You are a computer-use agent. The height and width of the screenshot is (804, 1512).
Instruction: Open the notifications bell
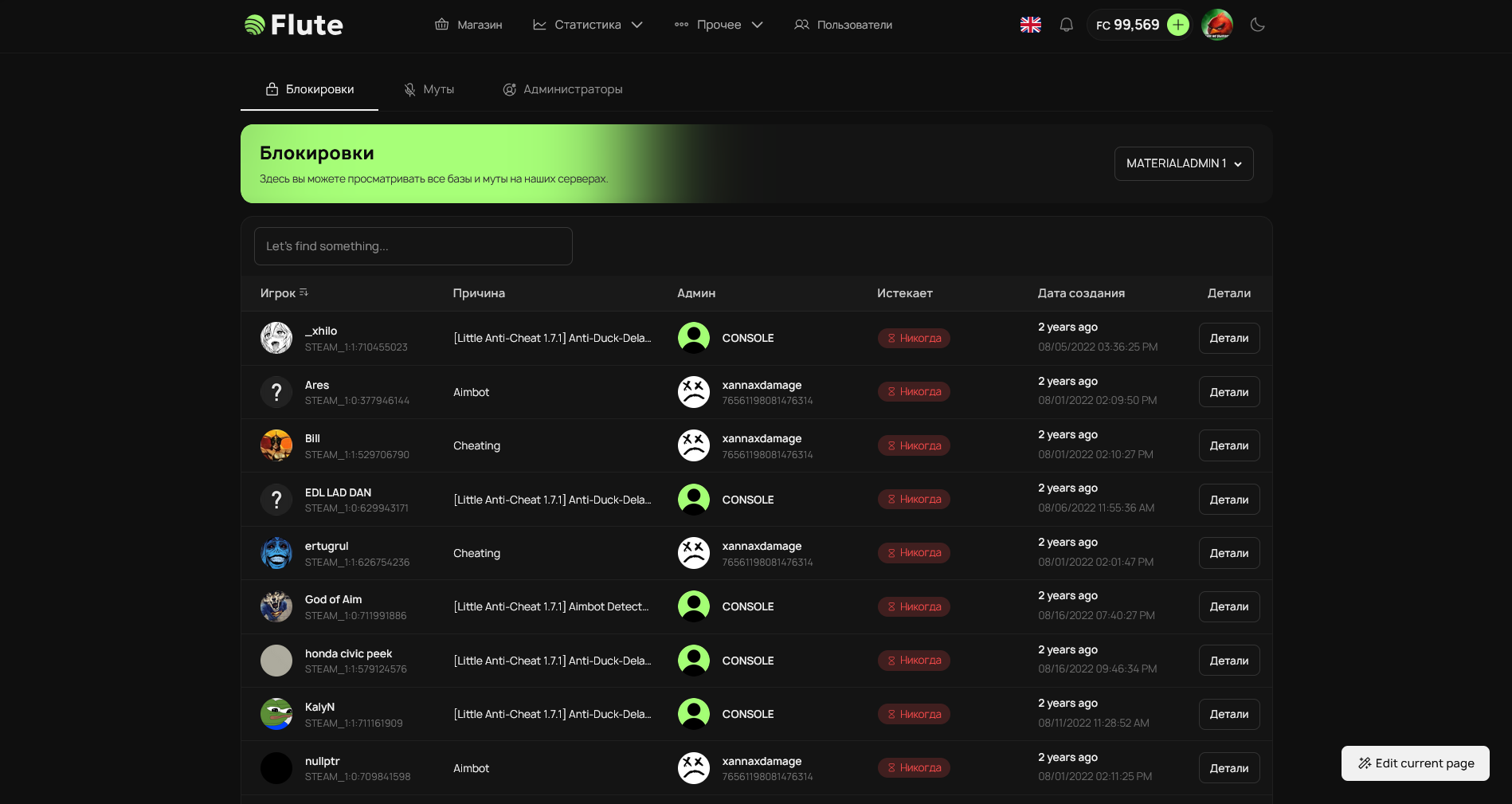(1066, 25)
